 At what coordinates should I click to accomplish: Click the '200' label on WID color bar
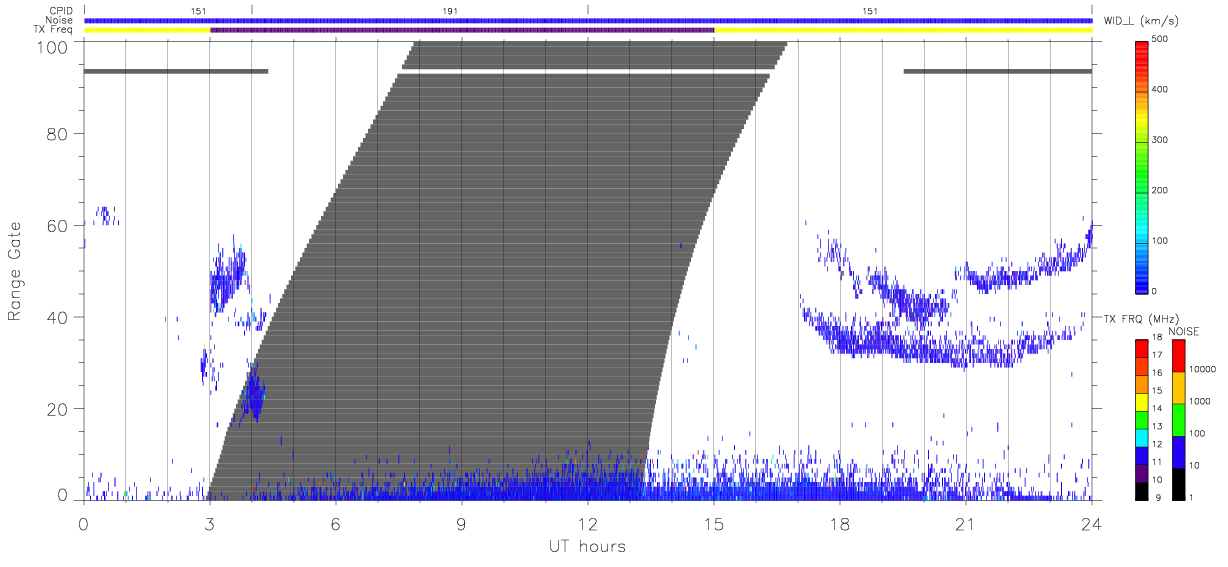coord(1162,189)
